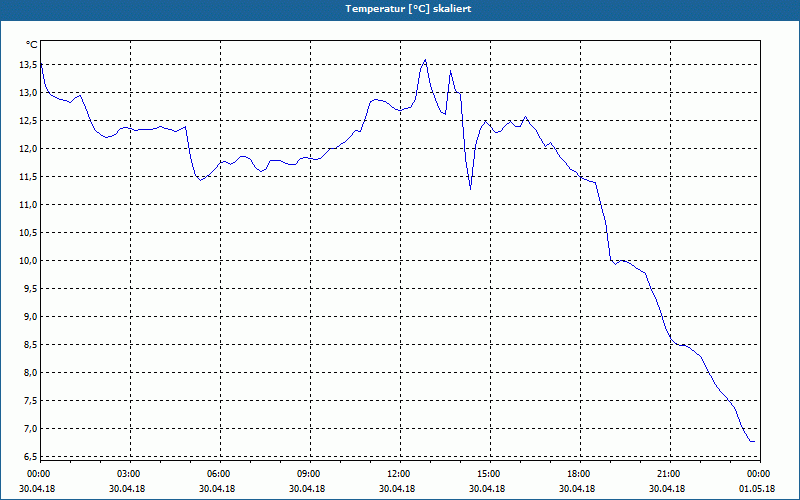Pick the "12,0" y-axis value
Viewport: 800px width, 500px height.
[x=29, y=148]
